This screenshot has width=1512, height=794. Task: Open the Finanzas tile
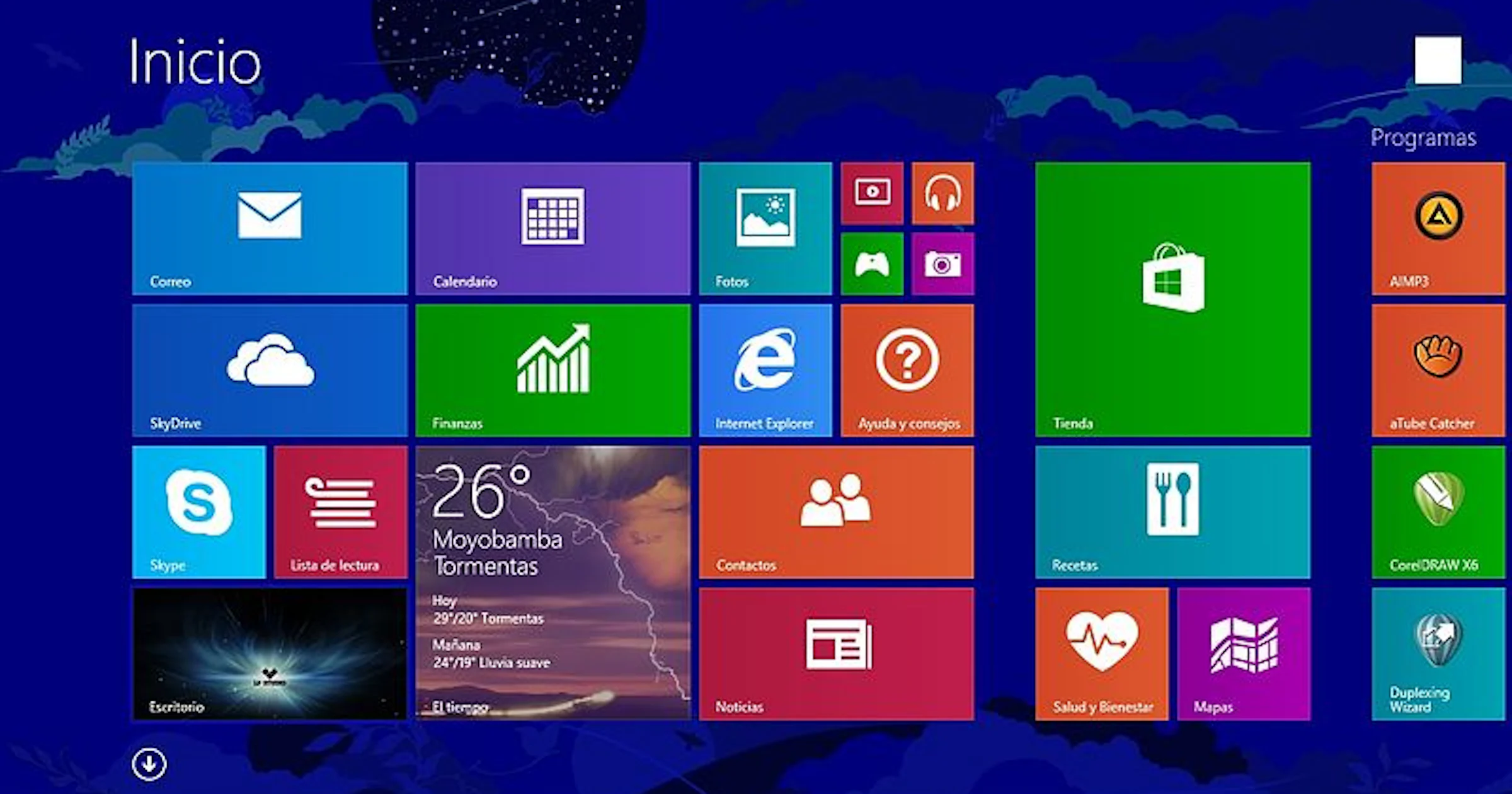click(553, 371)
